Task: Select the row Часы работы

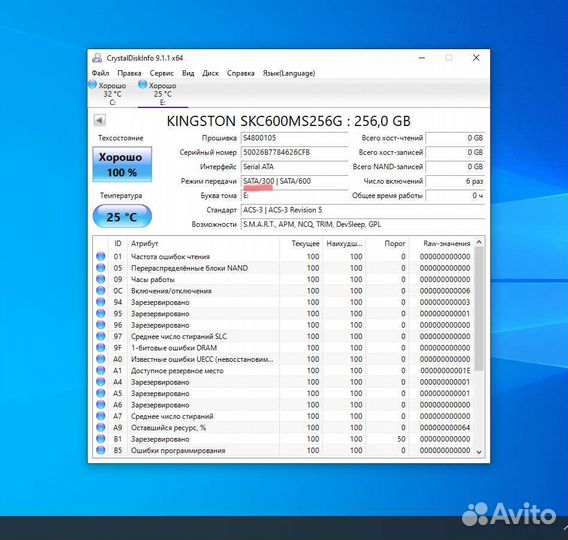Action: (284, 279)
